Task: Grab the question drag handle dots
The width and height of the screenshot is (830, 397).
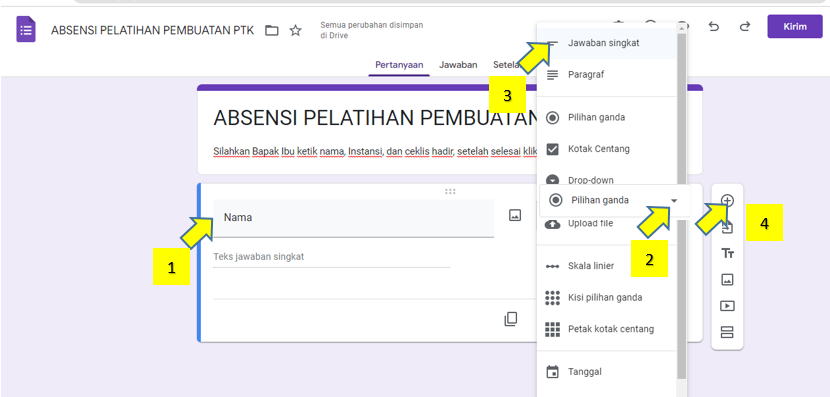Action: 450,192
